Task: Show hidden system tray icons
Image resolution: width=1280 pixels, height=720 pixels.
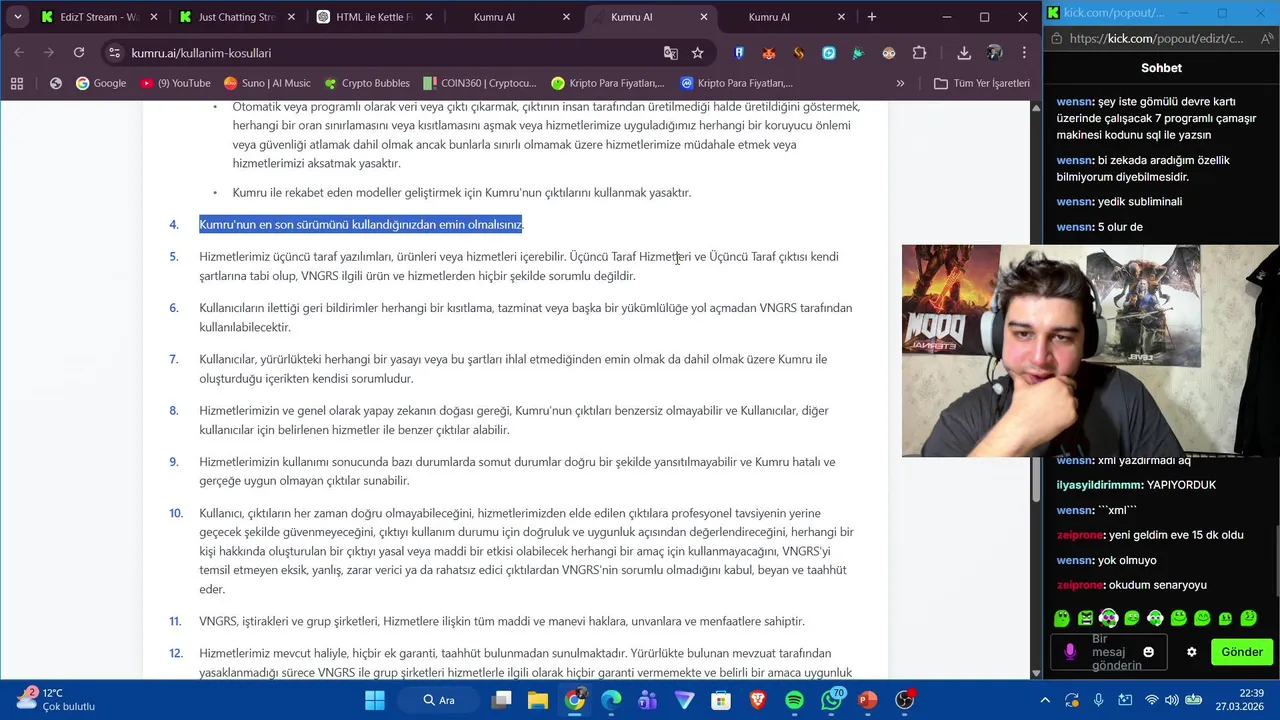Action: pyautogui.click(x=1045, y=700)
